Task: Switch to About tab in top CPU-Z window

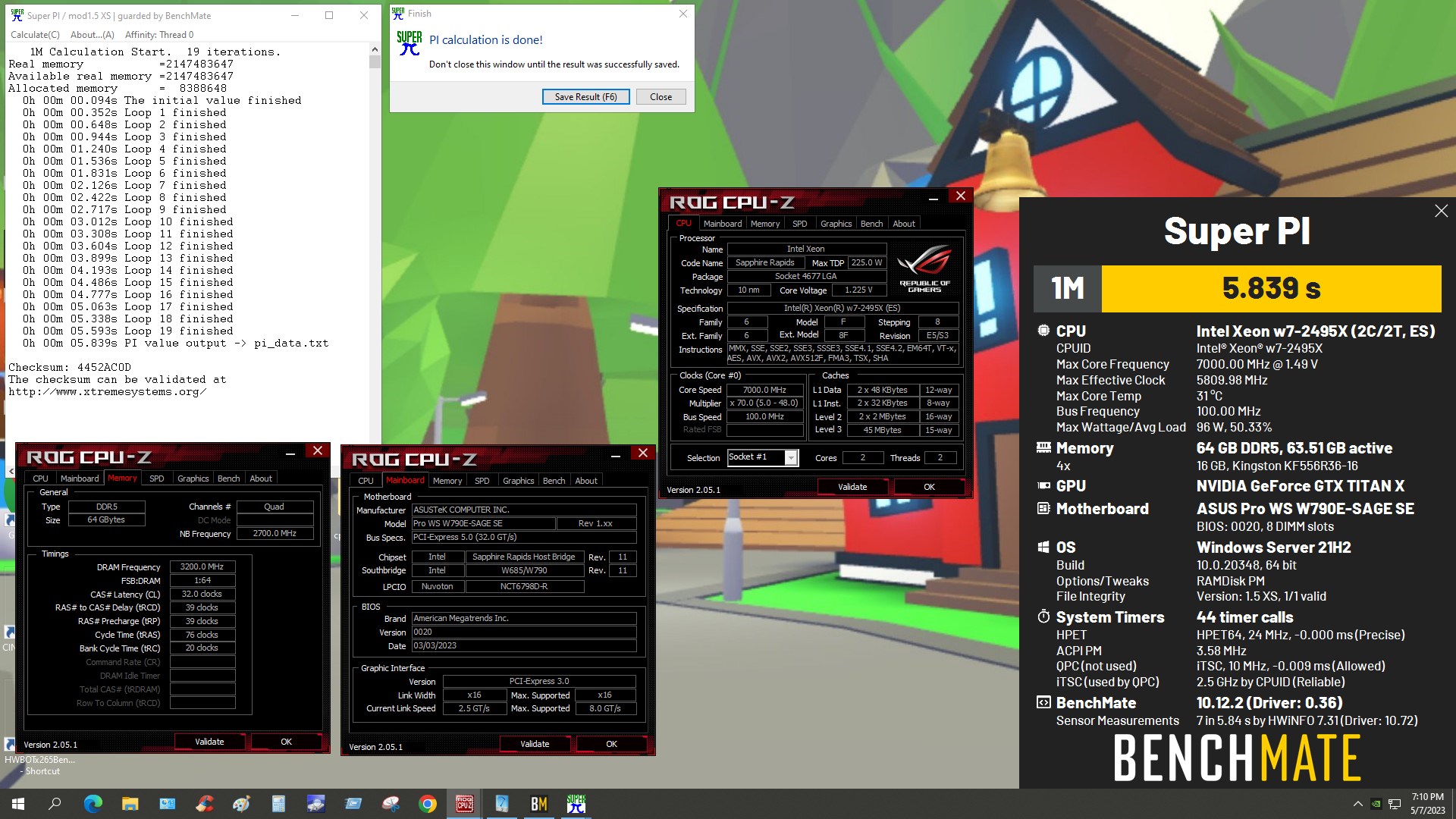Action: point(904,224)
